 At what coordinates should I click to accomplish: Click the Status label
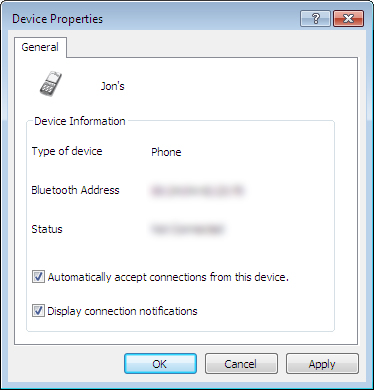click(x=47, y=229)
